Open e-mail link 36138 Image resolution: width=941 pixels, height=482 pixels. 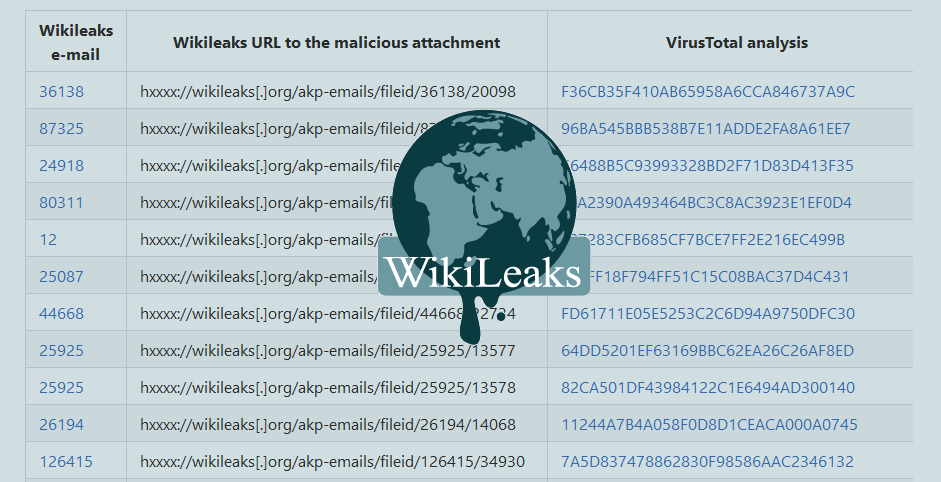tap(61, 92)
